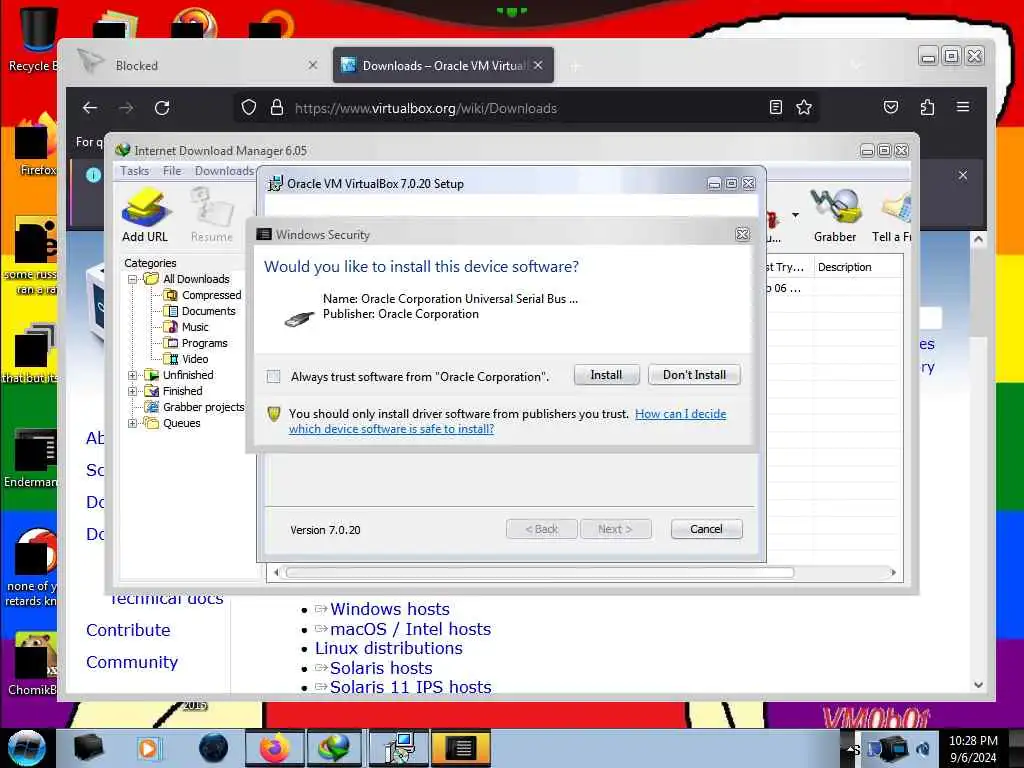Viewport: 1024px width, 768px height.
Task: Switch to the Blocked tab in Firefox
Action: (196, 65)
